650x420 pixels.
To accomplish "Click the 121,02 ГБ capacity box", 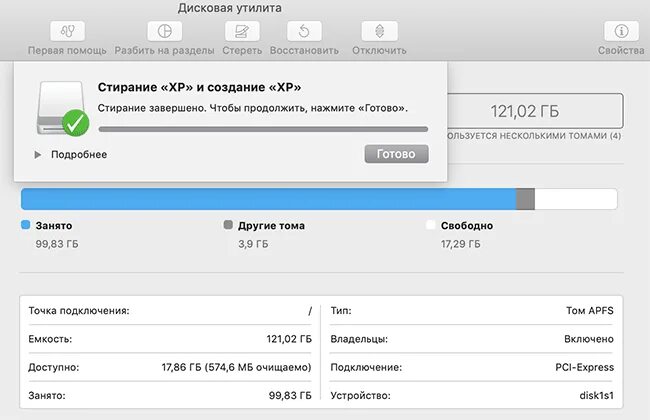I will point(535,111).
